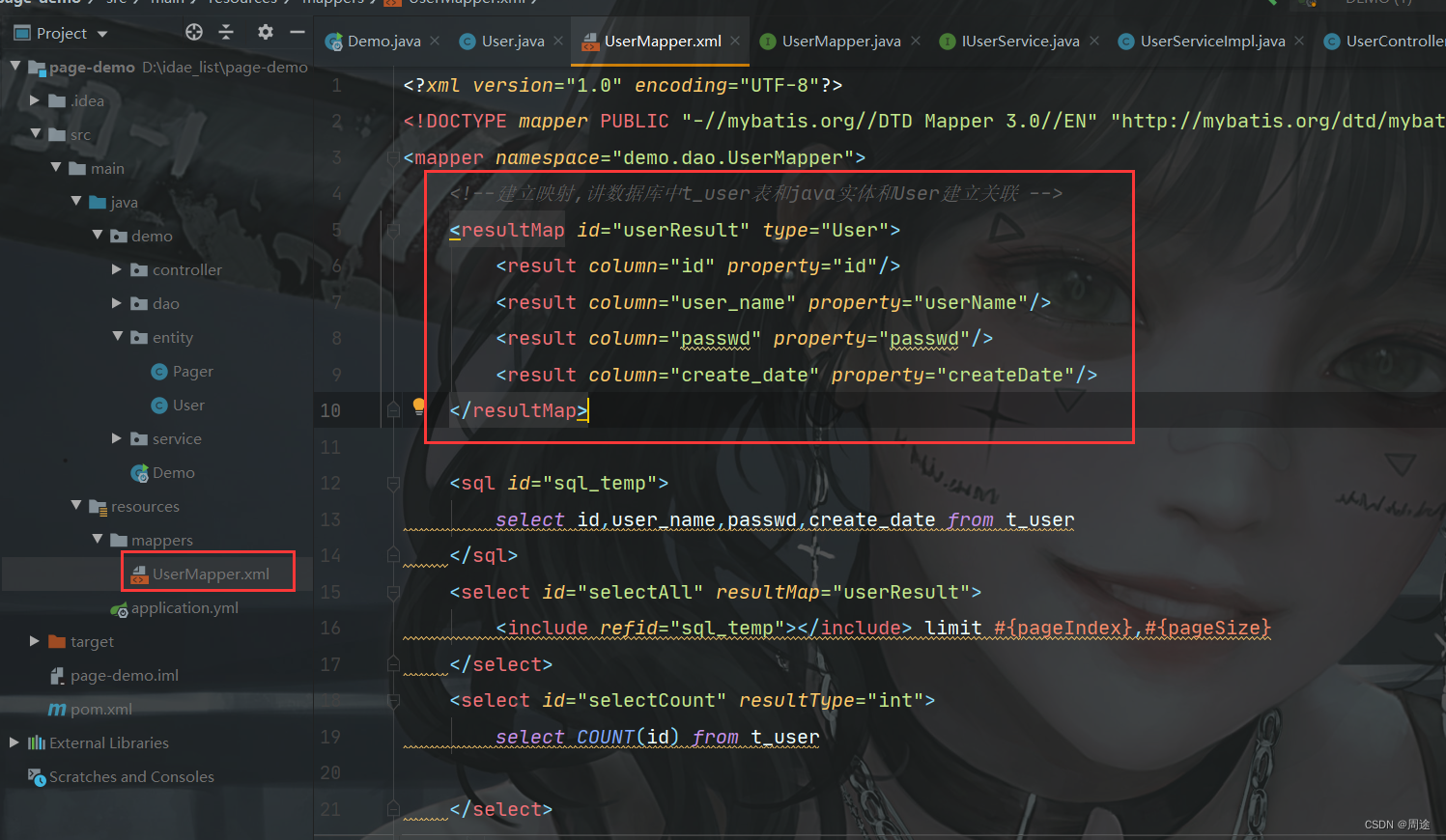Open Project panel settings gear icon
The width and height of the screenshot is (1446, 840).
264,32
